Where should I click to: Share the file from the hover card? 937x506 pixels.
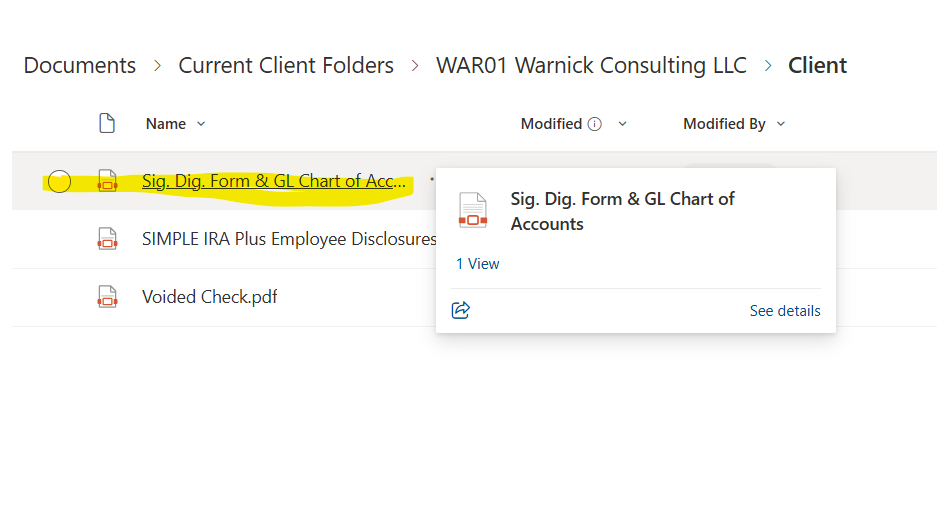click(x=461, y=310)
